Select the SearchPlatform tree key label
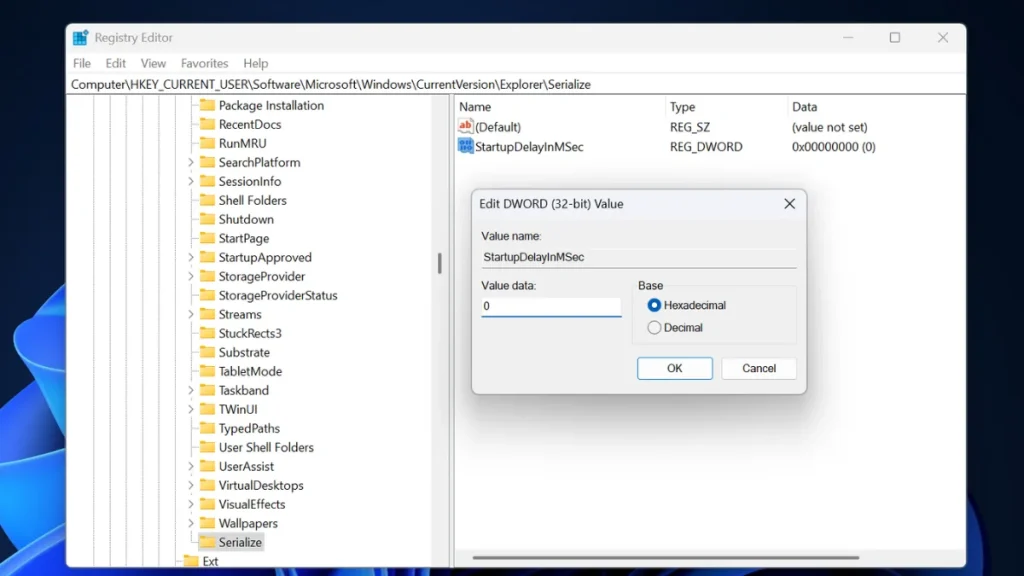 [x=259, y=162]
